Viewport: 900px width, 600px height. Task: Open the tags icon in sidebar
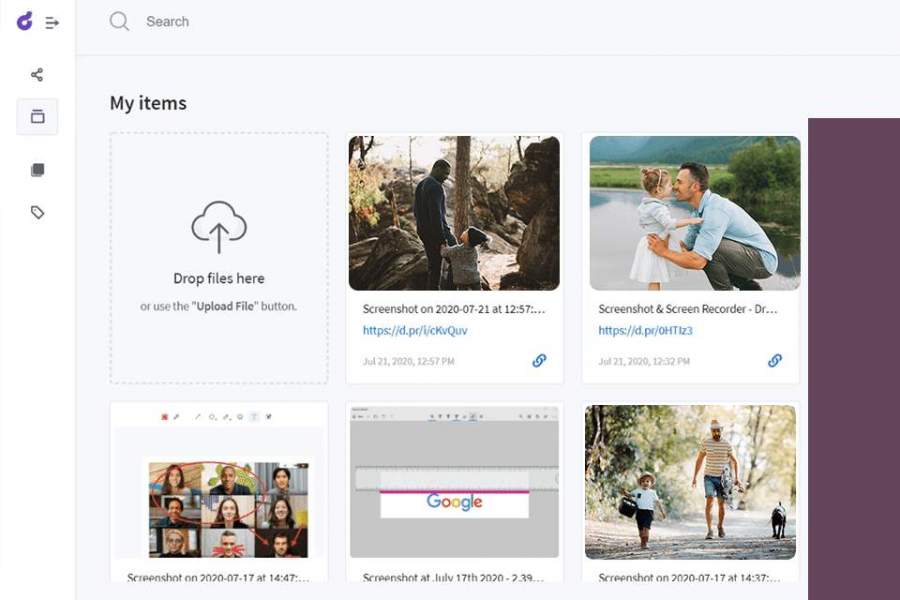[x=37, y=212]
